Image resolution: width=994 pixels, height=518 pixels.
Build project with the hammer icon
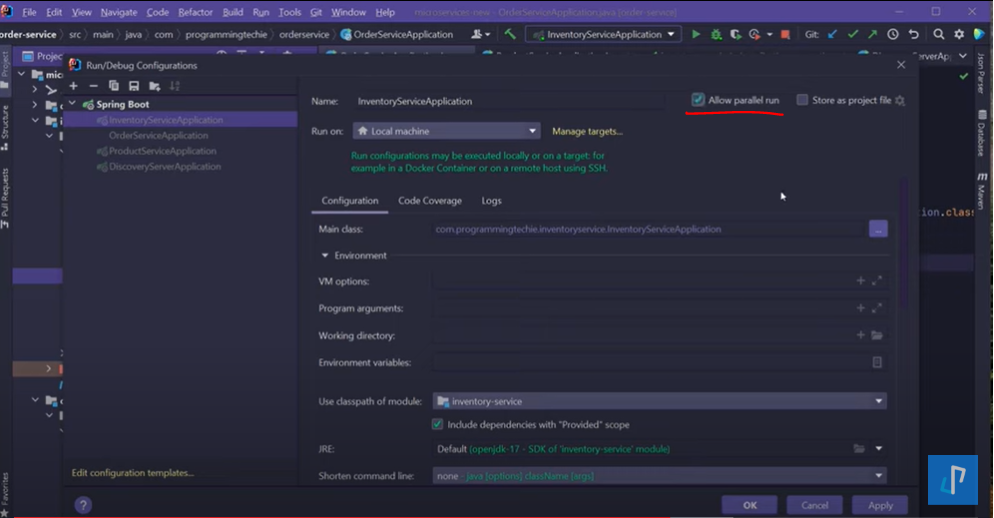(x=510, y=34)
